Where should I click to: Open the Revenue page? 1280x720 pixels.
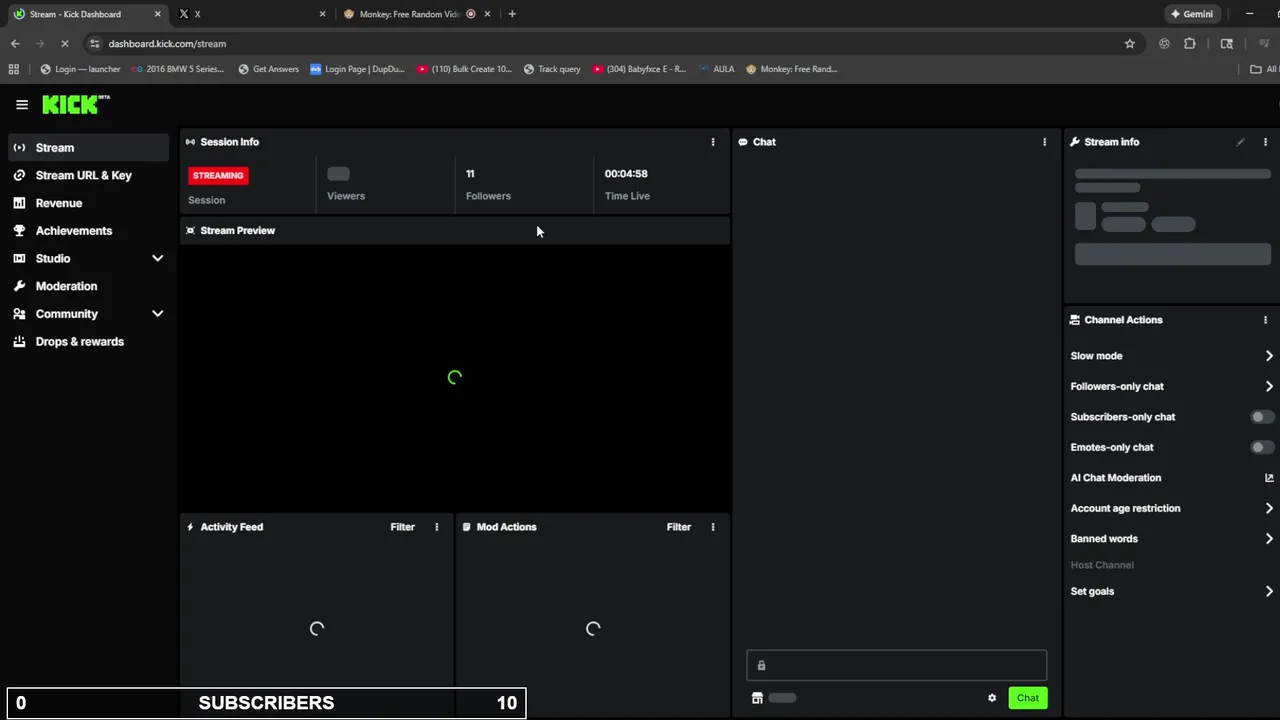tap(59, 203)
